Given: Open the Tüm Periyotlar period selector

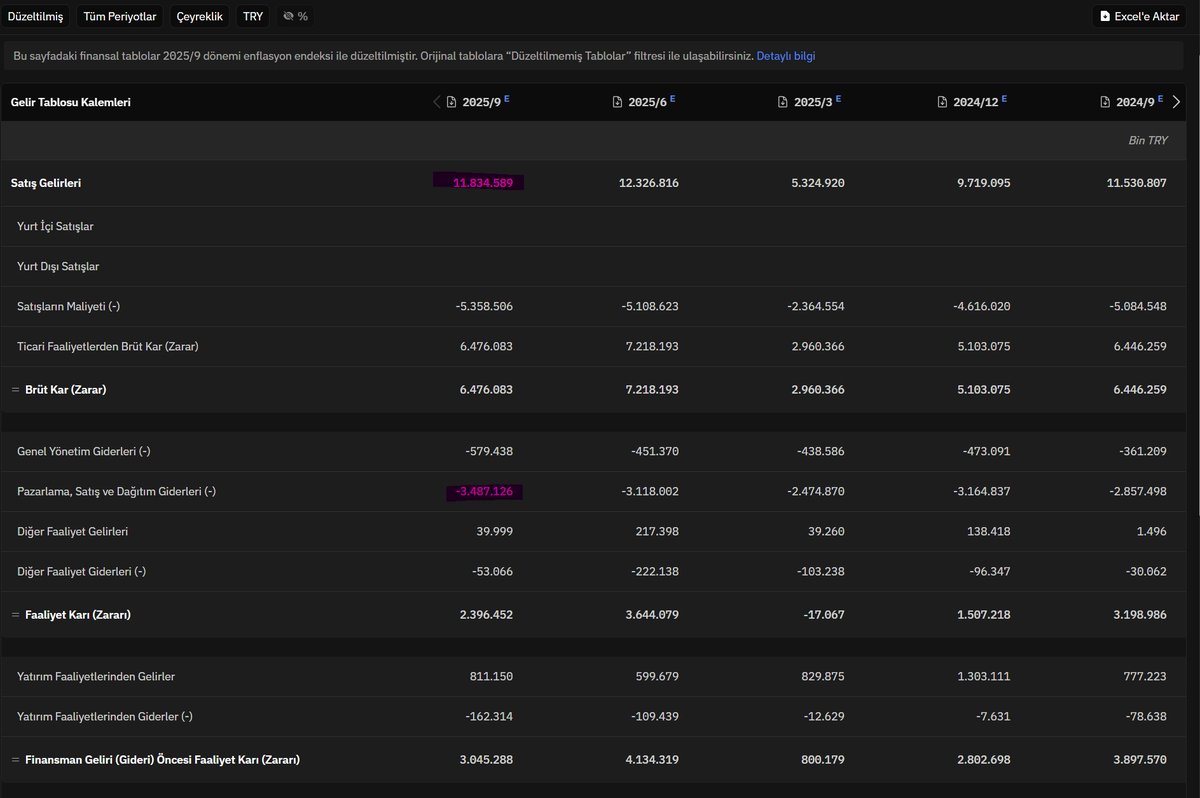Looking at the screenshot, I should pyautogui.click(x=119, y=16).
